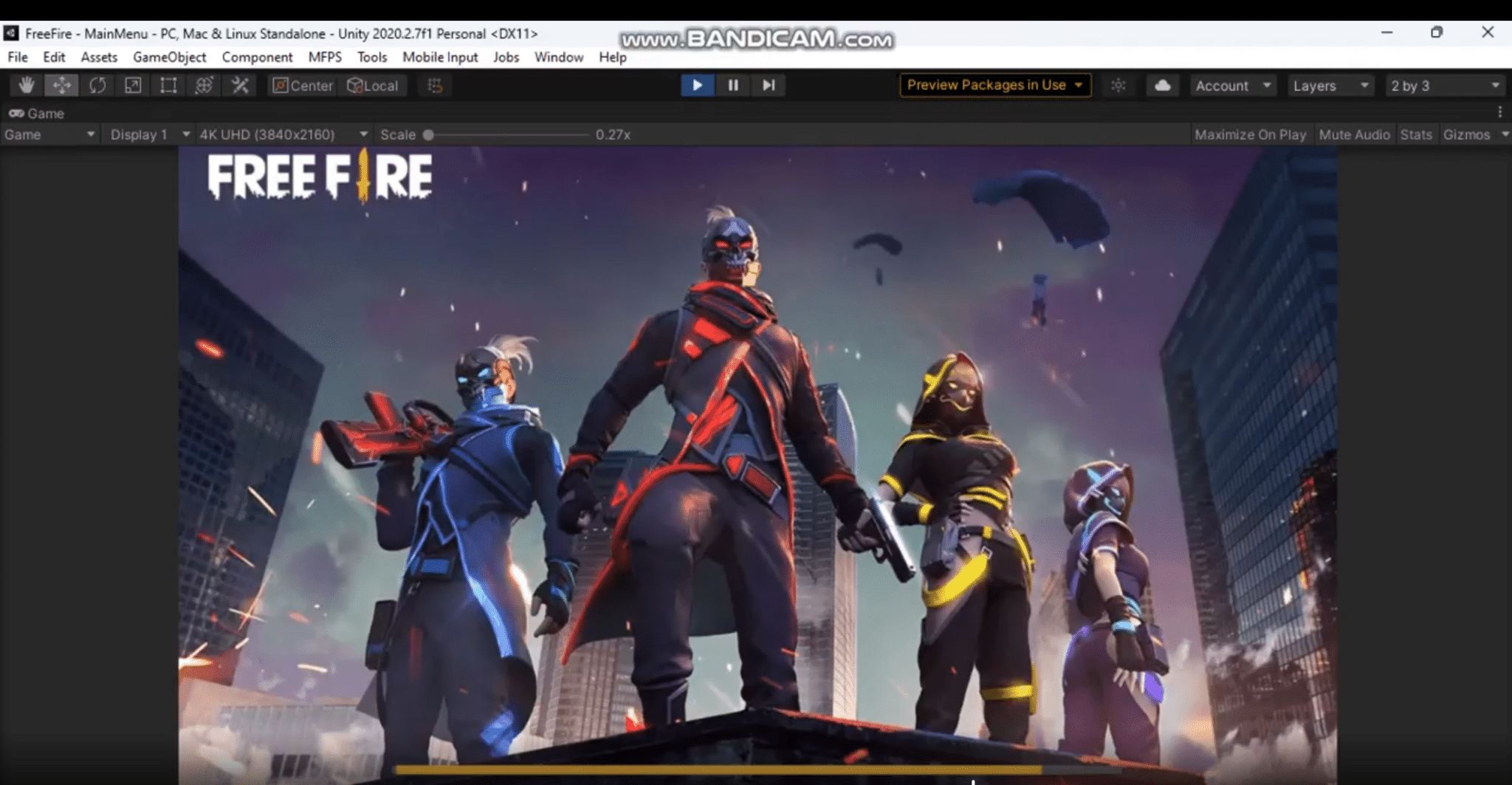The height and width of the screenshot is (785, 1512).
Task: Close the Unity window
Action: coord(1487,32)
